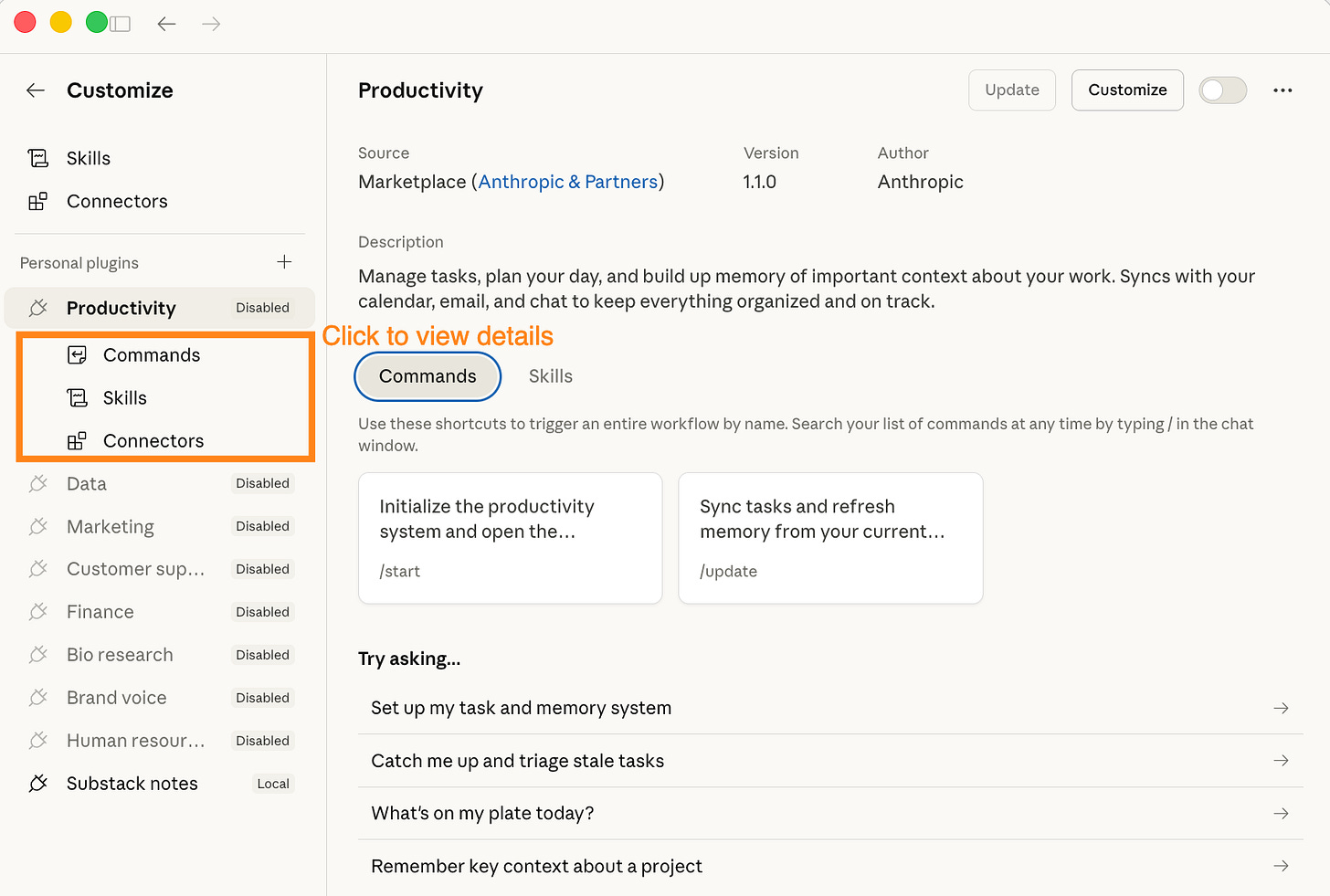Click the Substack notes plugin plug icon

[38, 784]
